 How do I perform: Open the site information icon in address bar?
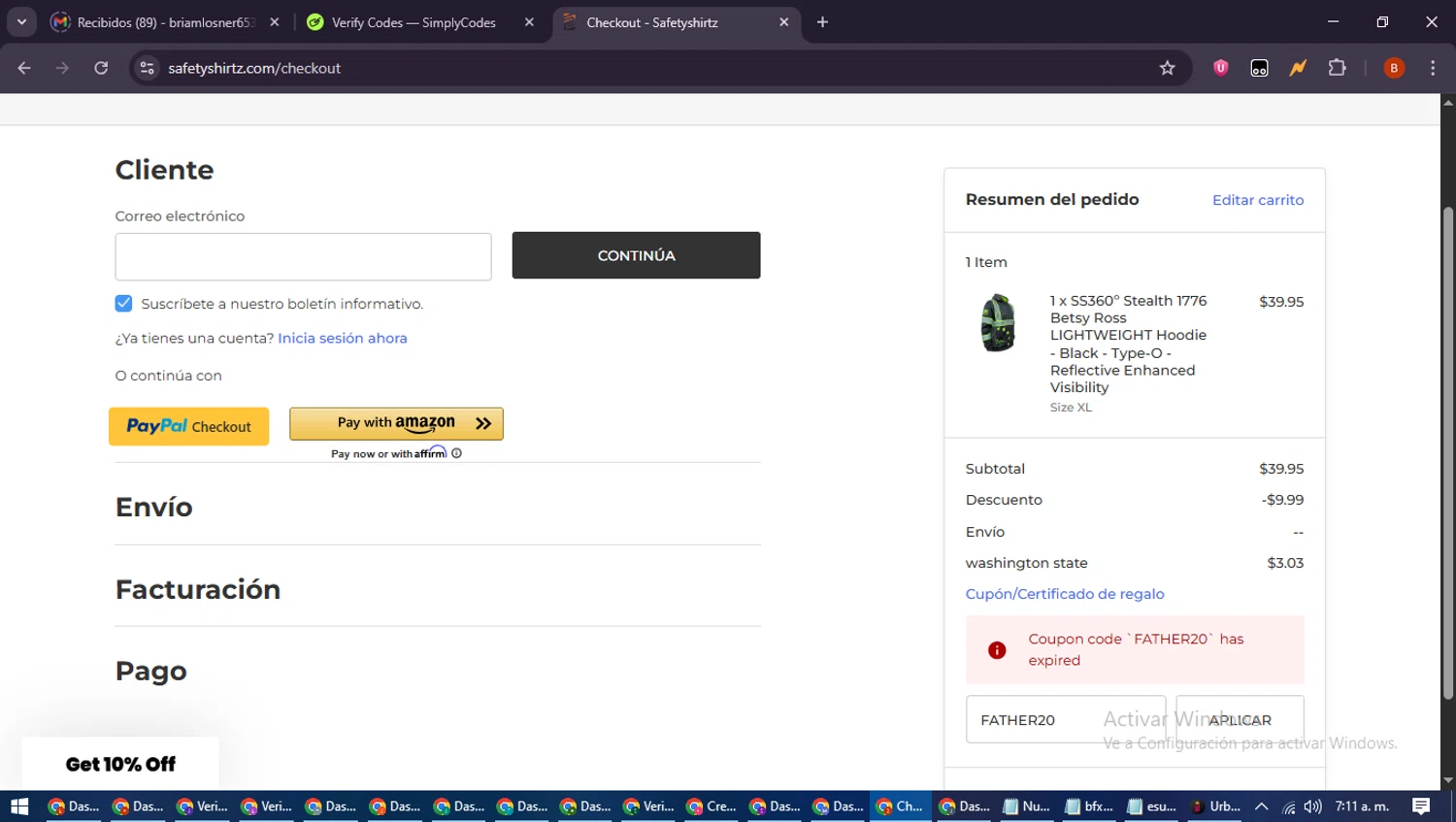pos(147,68)
